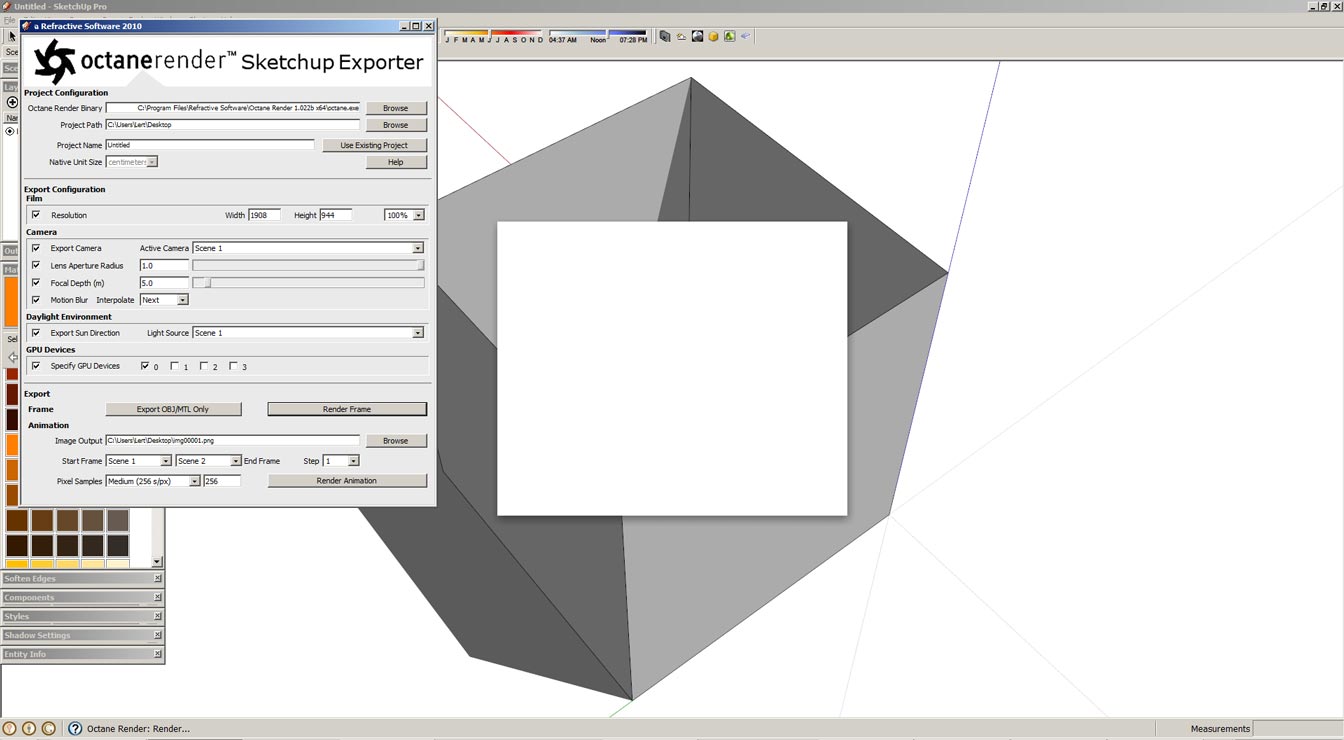This screenshot has width=1344, height=740.
Task: Enable GPU device 3
Action: 234,366
